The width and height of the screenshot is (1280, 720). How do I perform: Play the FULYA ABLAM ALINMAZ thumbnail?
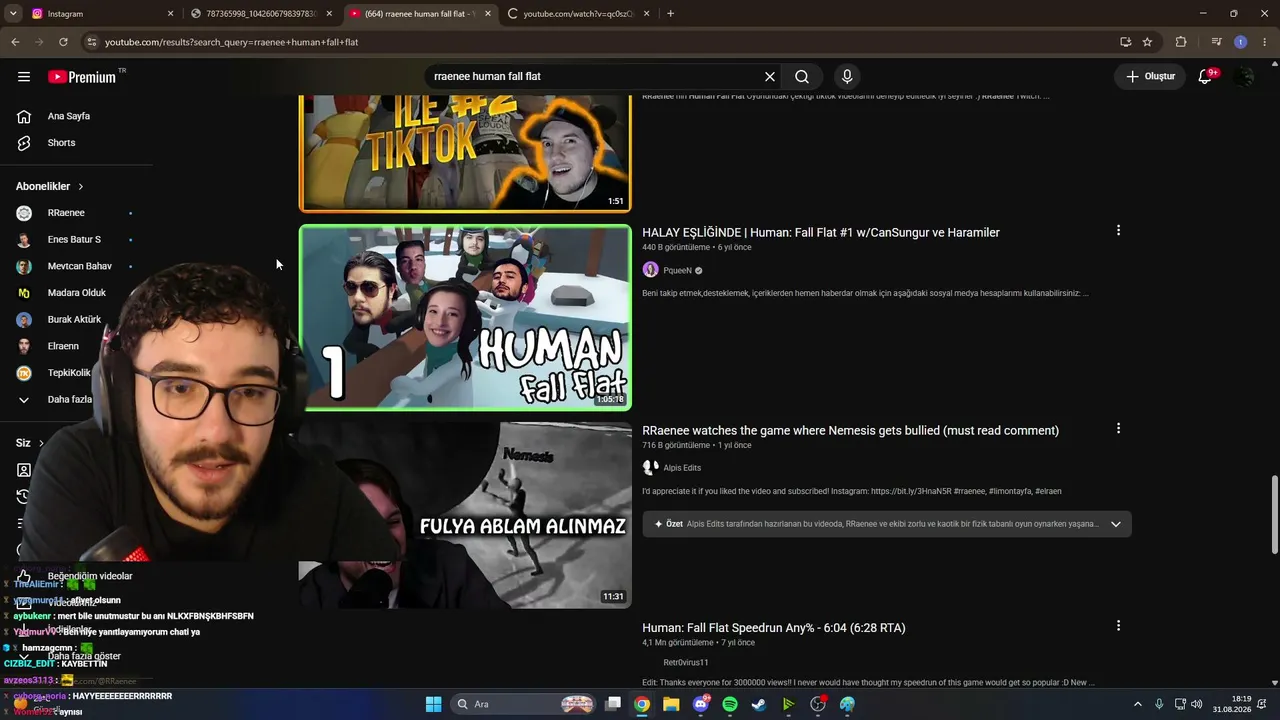pyautogui.click(x=465, y=515)
